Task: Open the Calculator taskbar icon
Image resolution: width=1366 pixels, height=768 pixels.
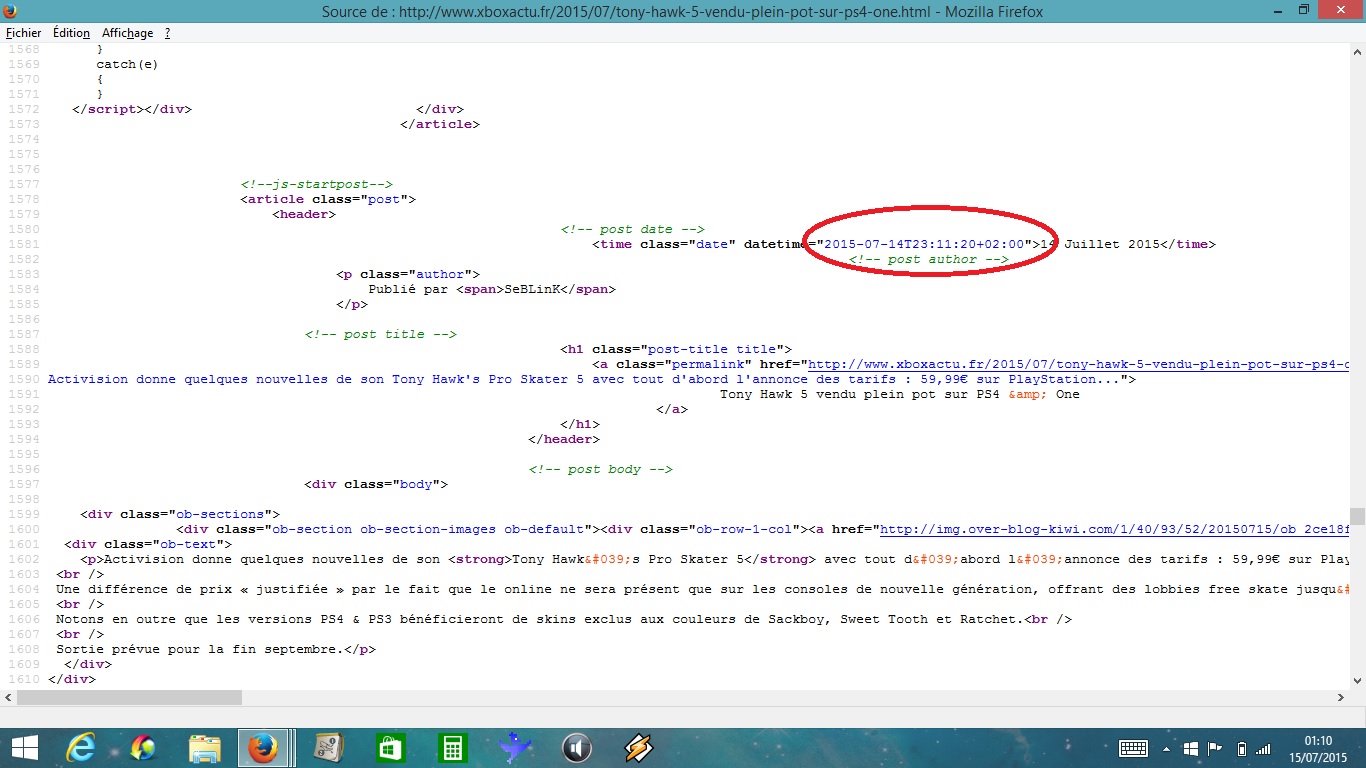Action: coord(452,748)
